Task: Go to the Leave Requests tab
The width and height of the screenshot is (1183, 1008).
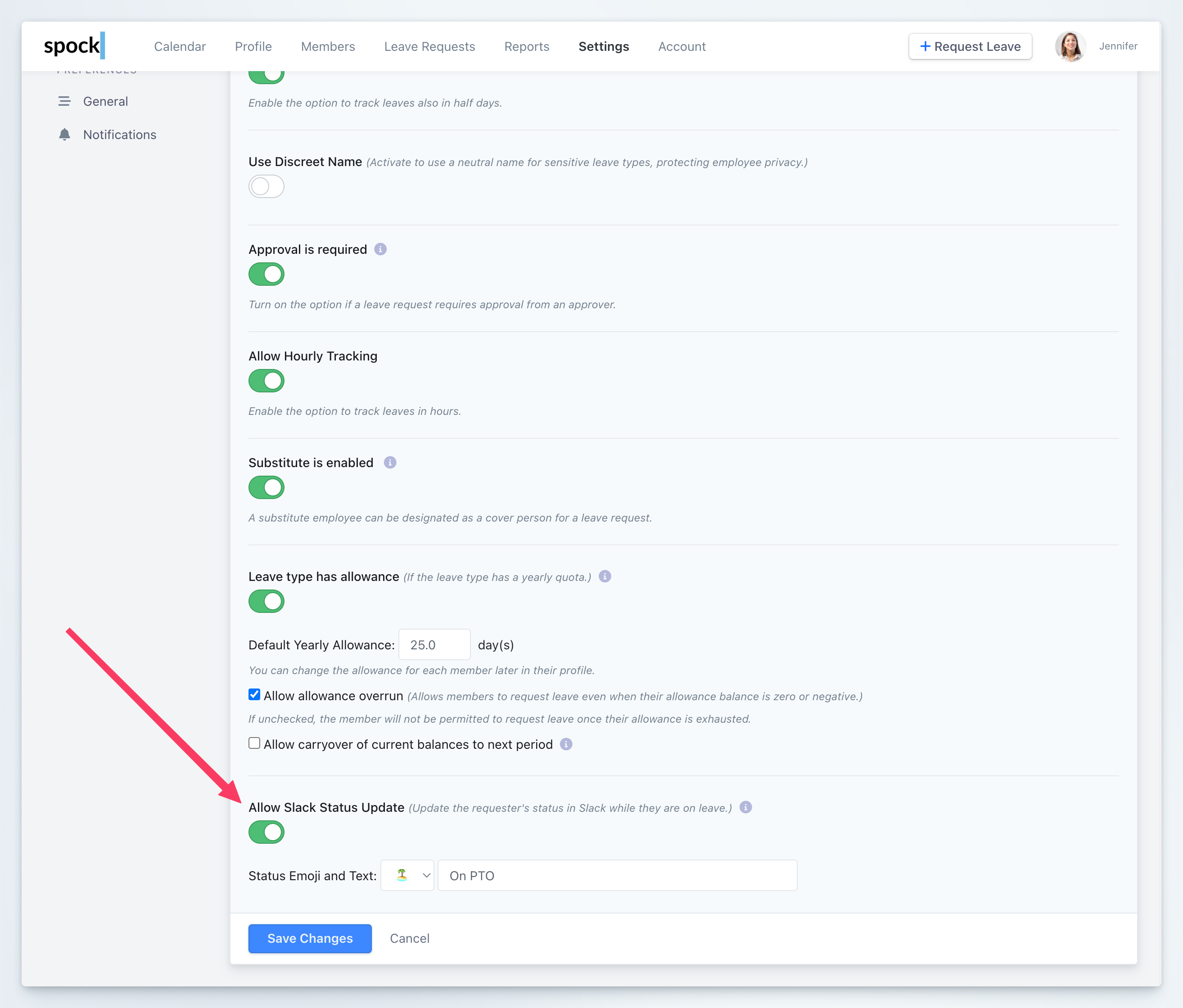Action: coord(429,46)
